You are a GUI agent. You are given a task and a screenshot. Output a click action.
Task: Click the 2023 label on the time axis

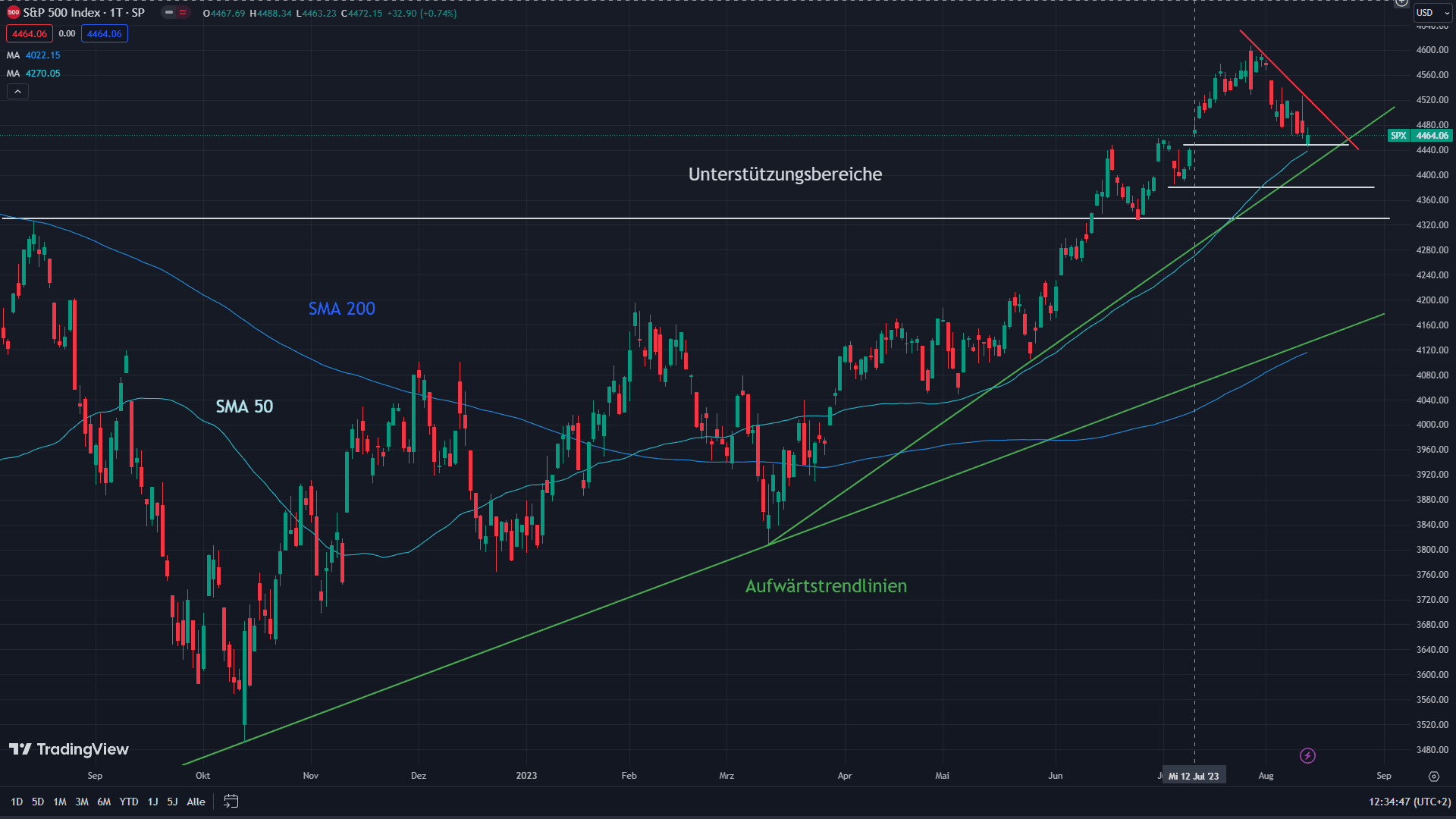pyautogui.click(x=526, y=776)
